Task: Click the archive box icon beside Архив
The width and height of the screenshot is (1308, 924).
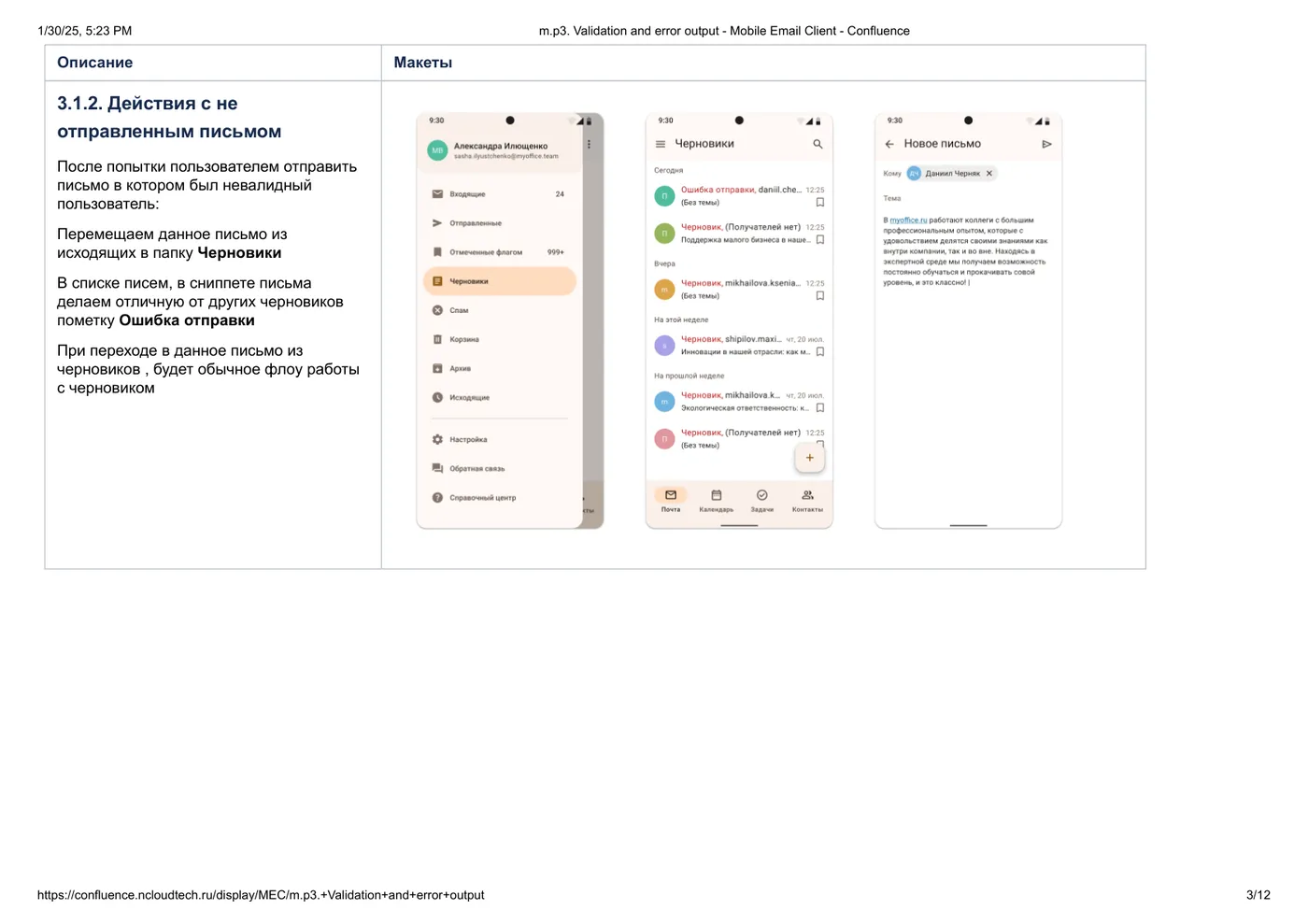Action: coord(437,368)
